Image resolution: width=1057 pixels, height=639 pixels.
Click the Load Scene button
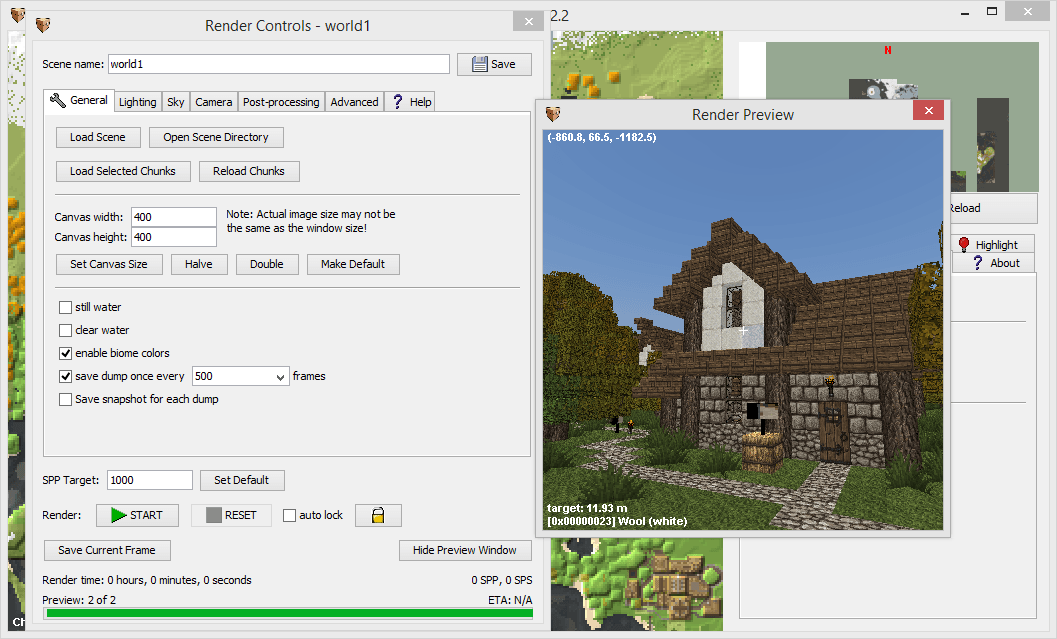coord(98,137)
